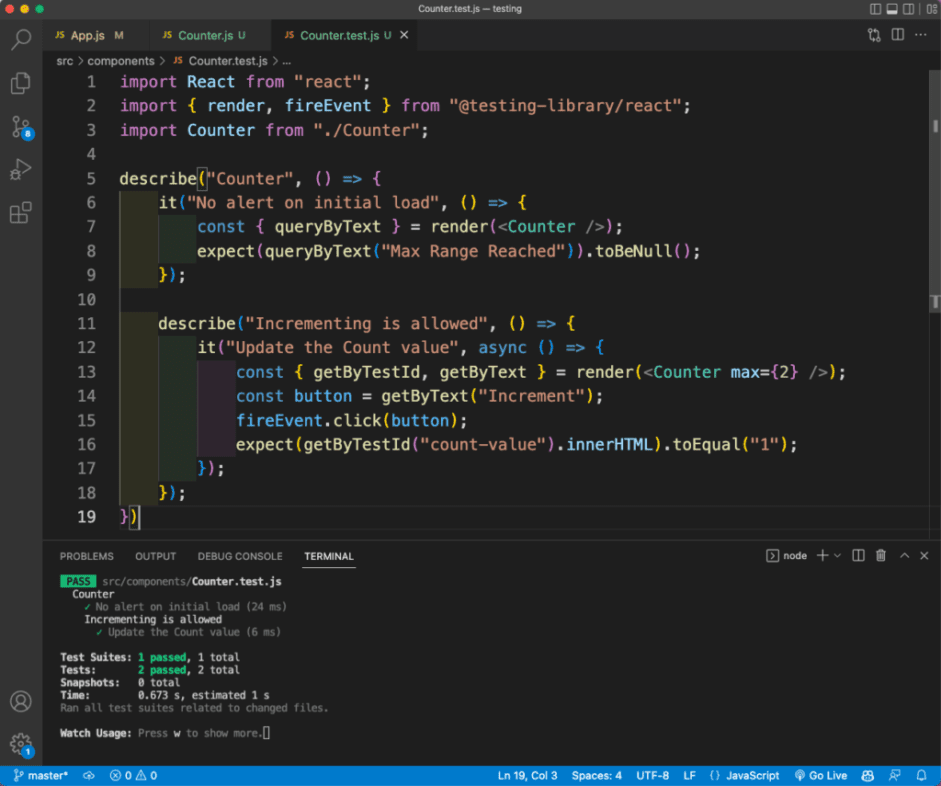Kill terminal with trash icon
Viewport: 941px width, 786px height.
click(881, 556)
